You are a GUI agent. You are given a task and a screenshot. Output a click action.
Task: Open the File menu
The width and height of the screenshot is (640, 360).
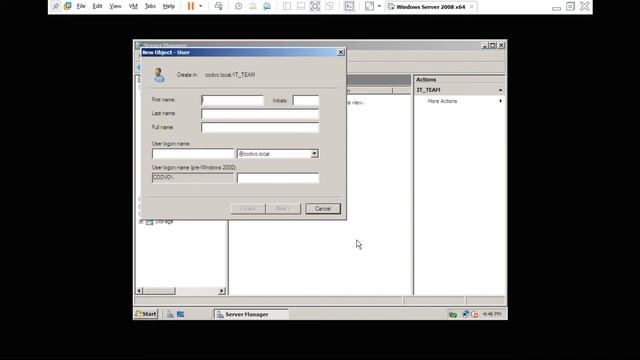pos(81,6)
